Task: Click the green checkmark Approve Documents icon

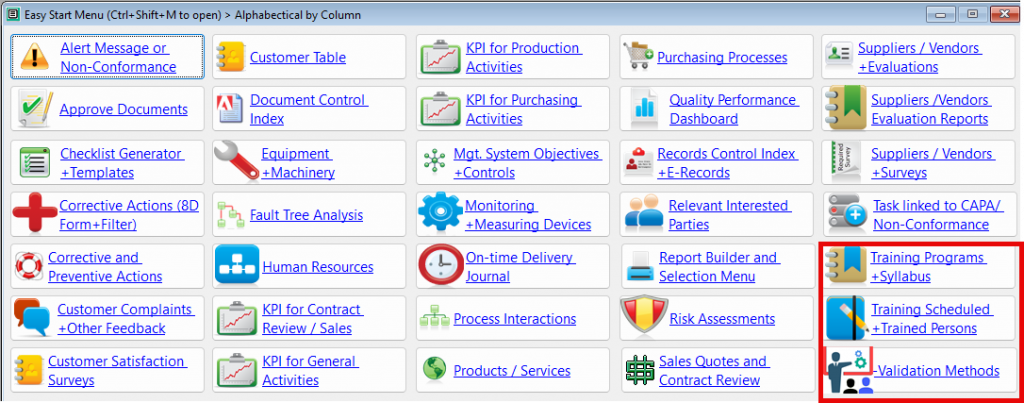Action: pyautogui.click(x=34, y=109)
